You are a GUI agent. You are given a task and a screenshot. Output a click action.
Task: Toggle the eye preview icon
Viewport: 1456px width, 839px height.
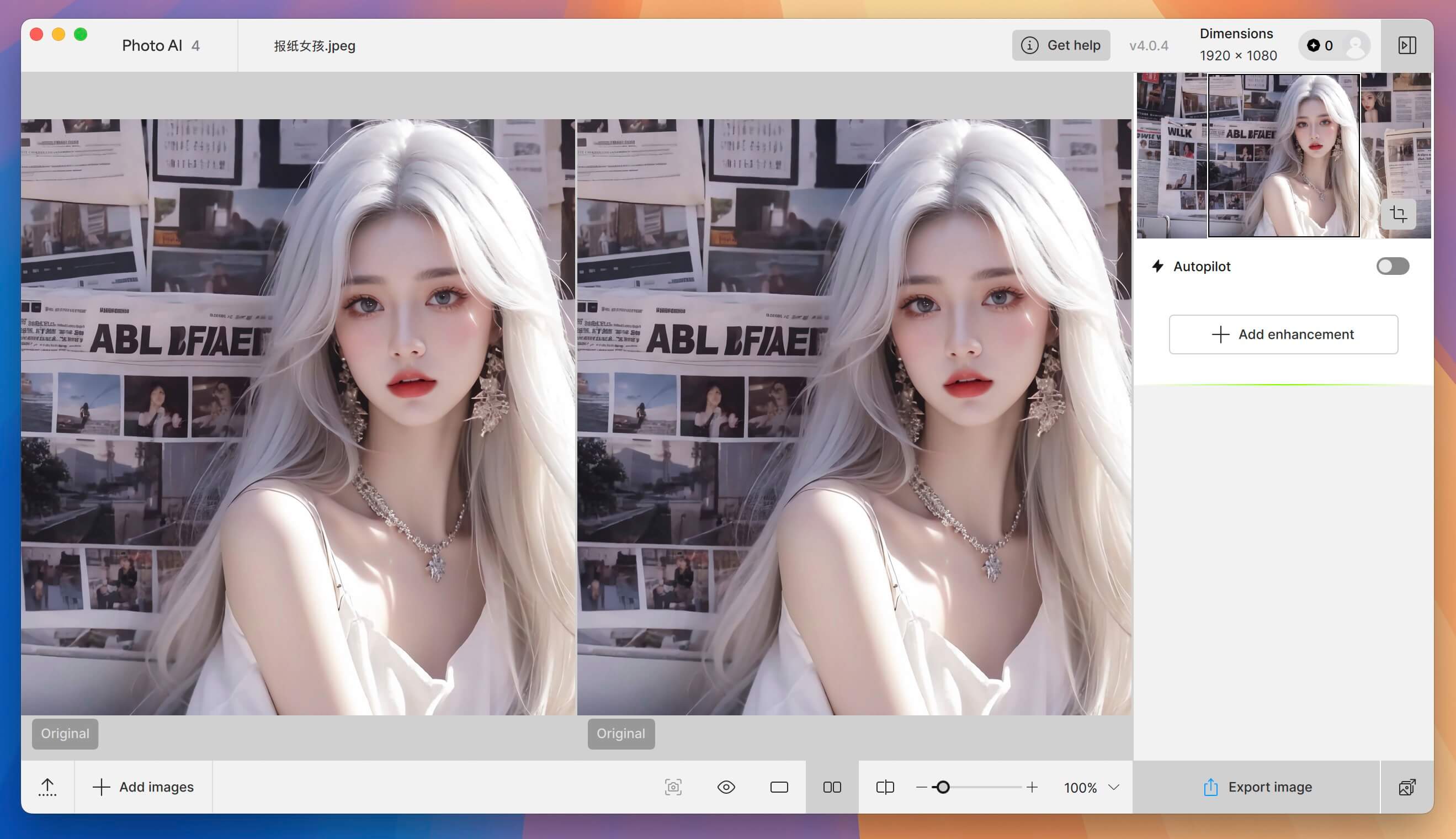[726, 787]
